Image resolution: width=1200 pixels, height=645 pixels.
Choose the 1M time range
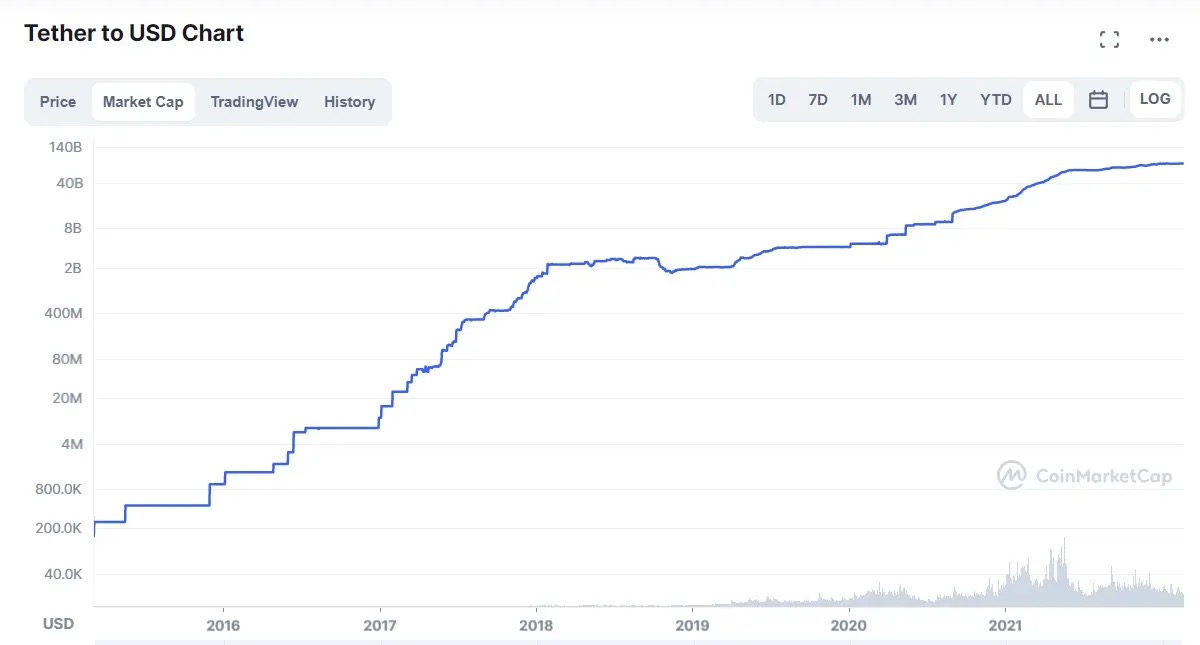click(861, 100)
